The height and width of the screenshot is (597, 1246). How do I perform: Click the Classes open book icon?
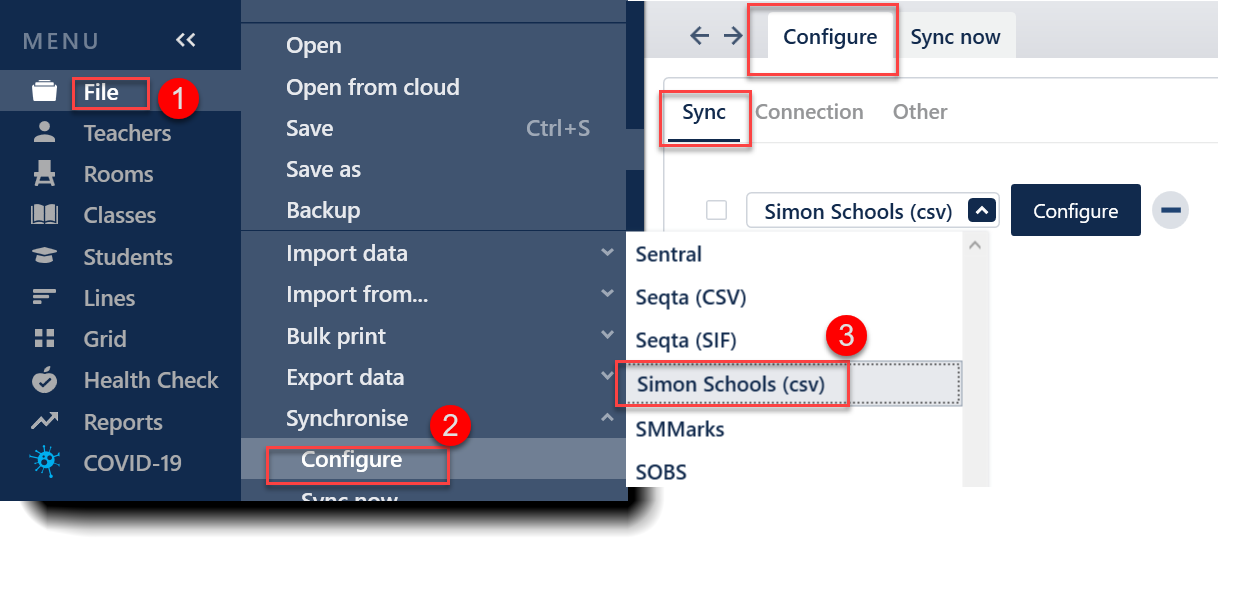(44, 215)
